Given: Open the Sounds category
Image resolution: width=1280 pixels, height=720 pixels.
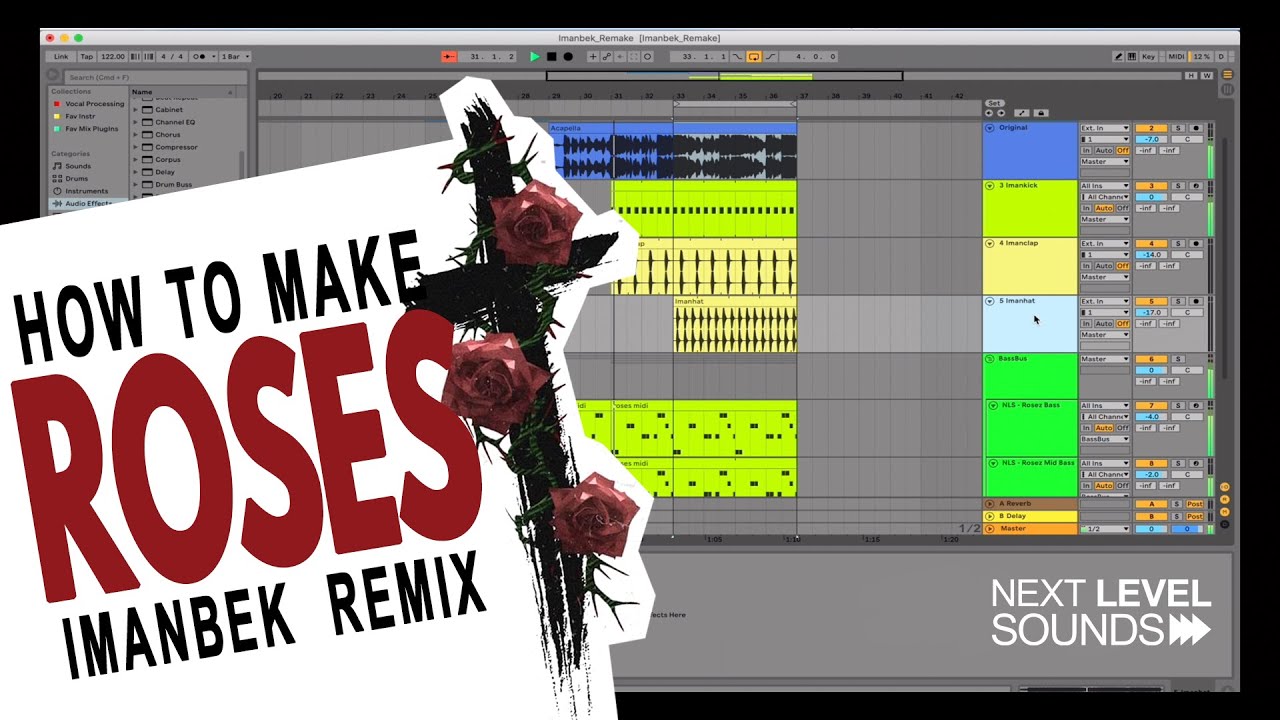Looking at the screenshot, I should pos(78,166).
